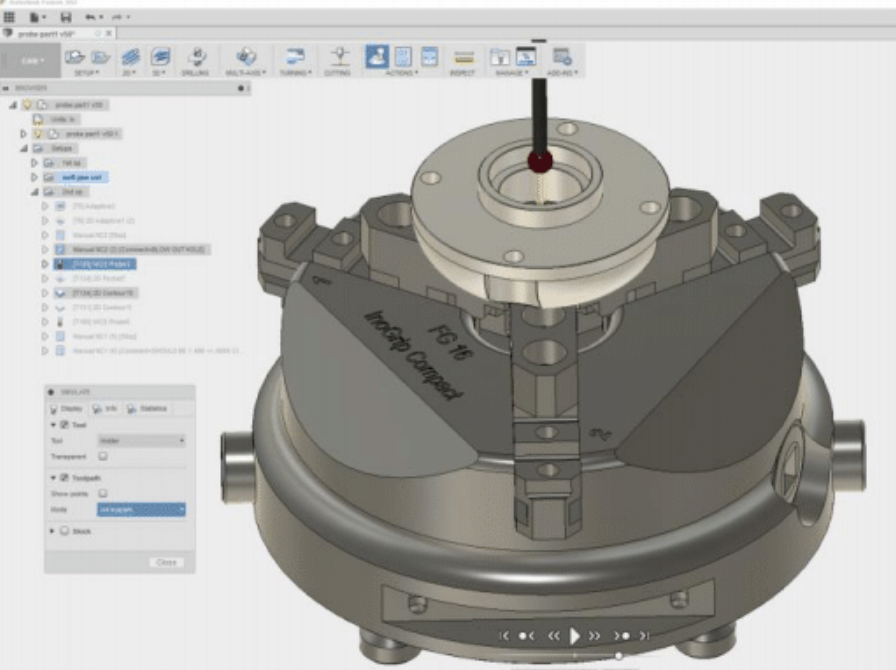896x670 pixels.
Task: Open the Multi-Axis toolpath icon
Action: point(245,58)
